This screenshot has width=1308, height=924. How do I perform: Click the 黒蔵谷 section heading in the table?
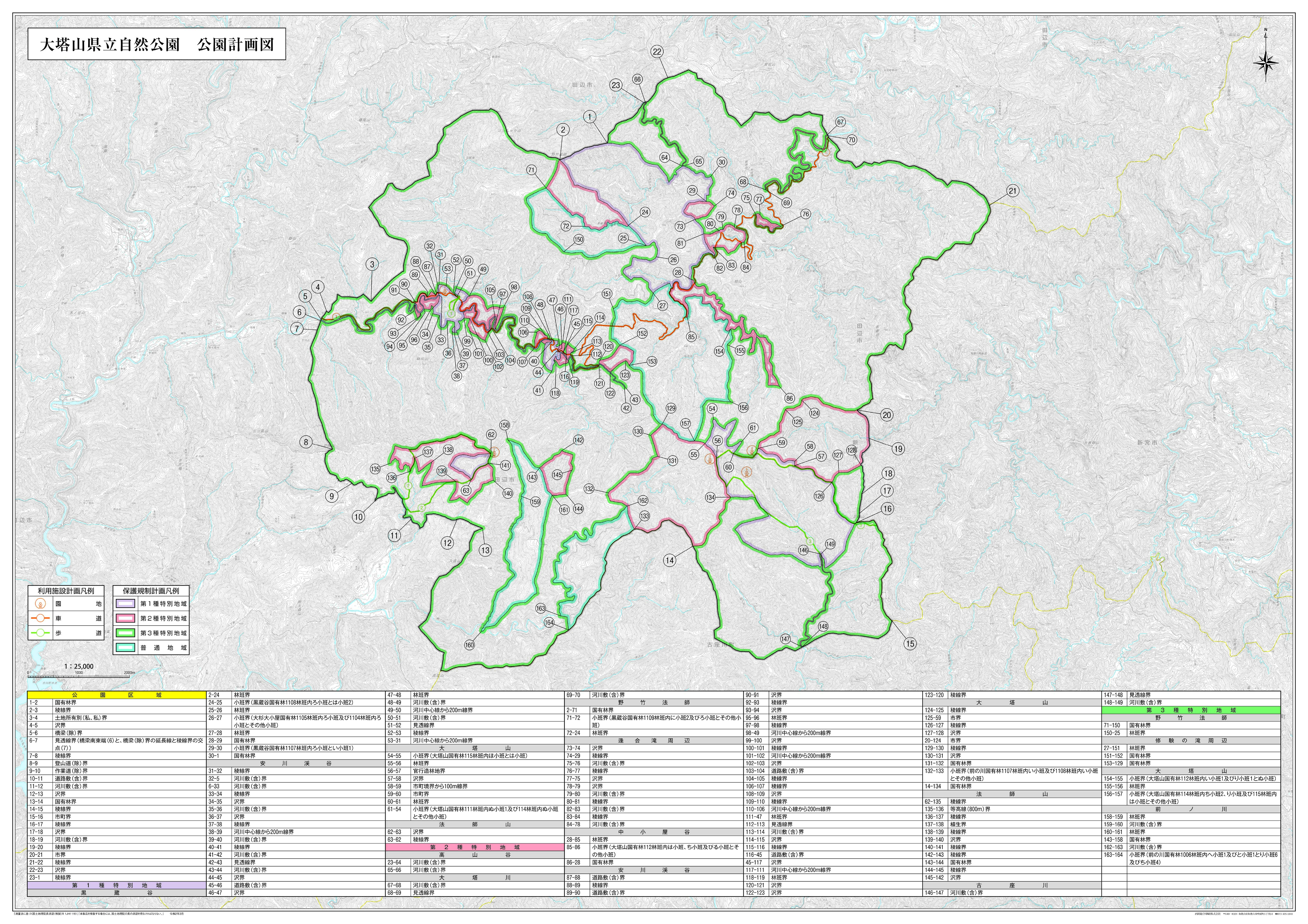[116, 893]
